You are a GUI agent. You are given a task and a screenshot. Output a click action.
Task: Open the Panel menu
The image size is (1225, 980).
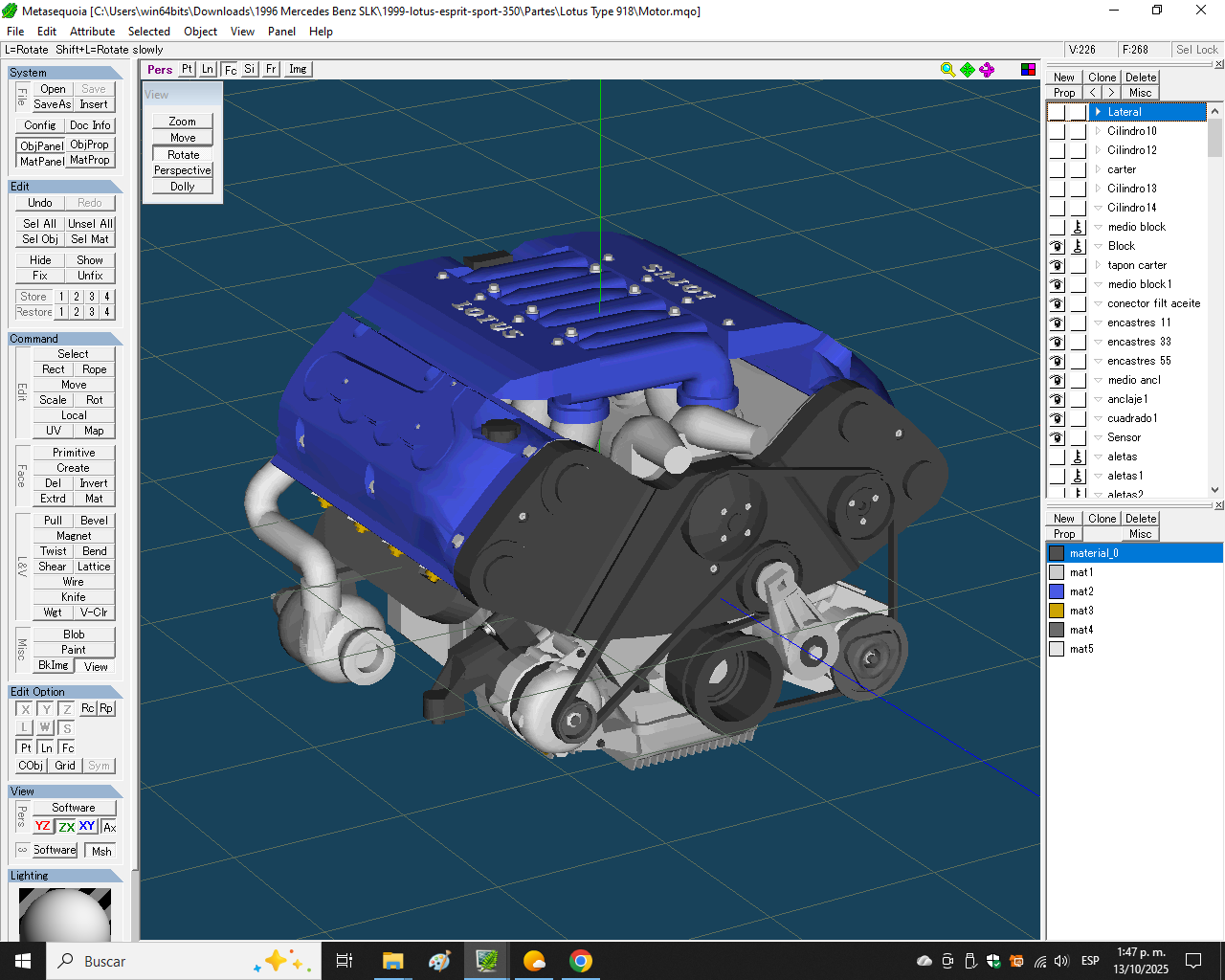[281, 32]
